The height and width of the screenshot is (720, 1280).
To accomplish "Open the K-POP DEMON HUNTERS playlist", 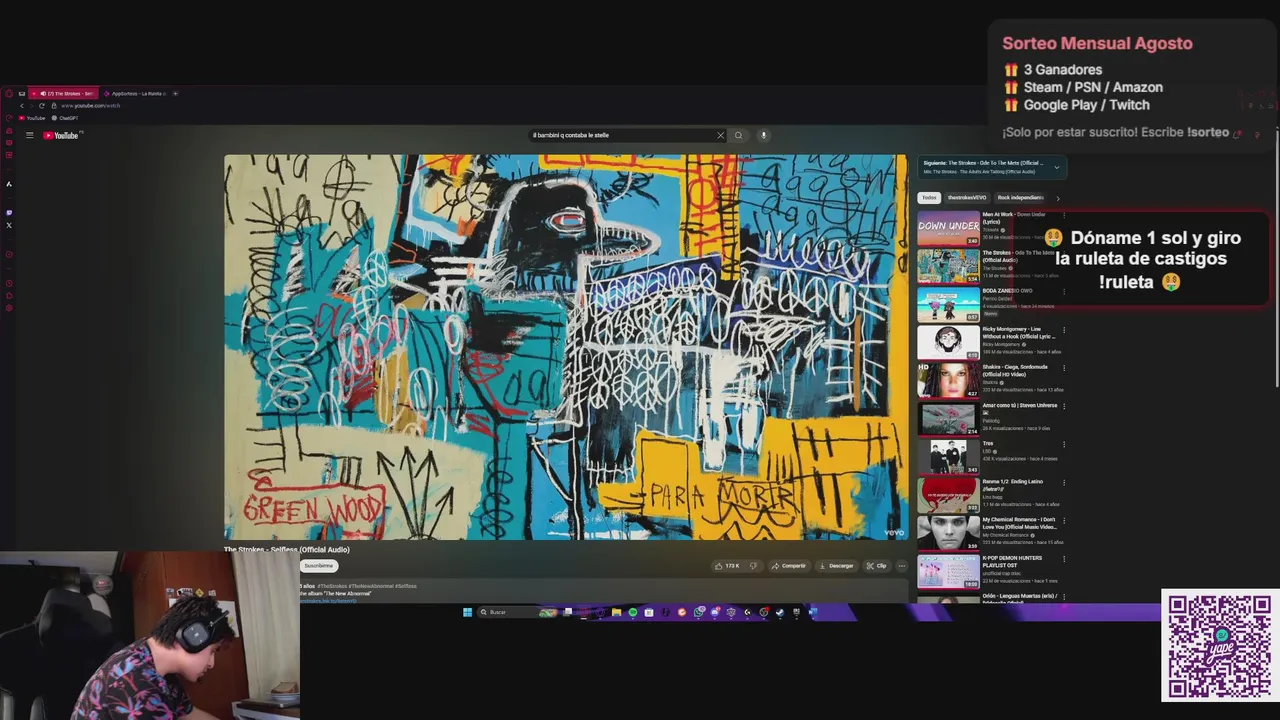I will (948, 570).
